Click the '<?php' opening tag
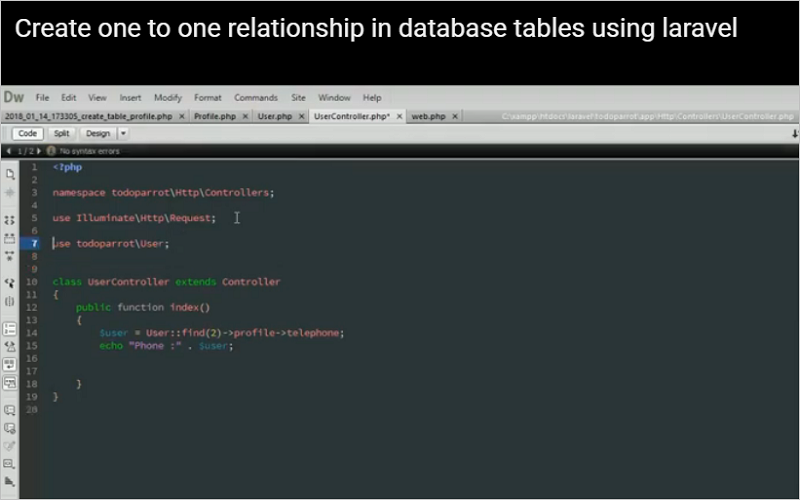 point(67,167)
